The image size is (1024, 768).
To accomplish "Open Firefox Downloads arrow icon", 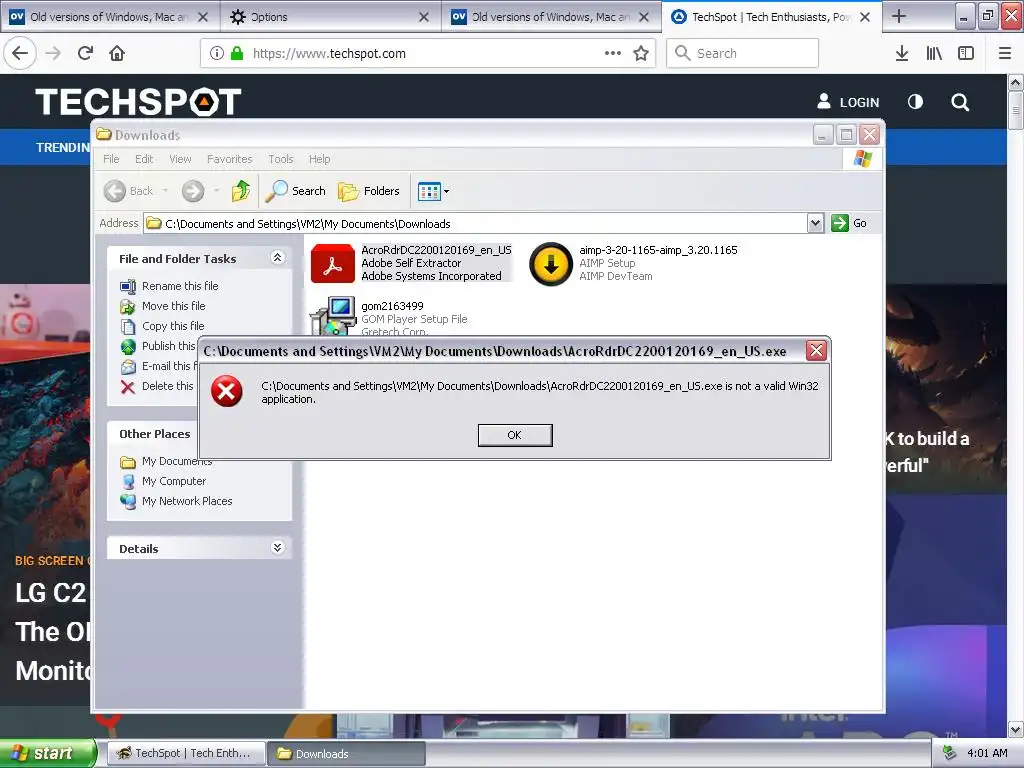I will [902, 53].
